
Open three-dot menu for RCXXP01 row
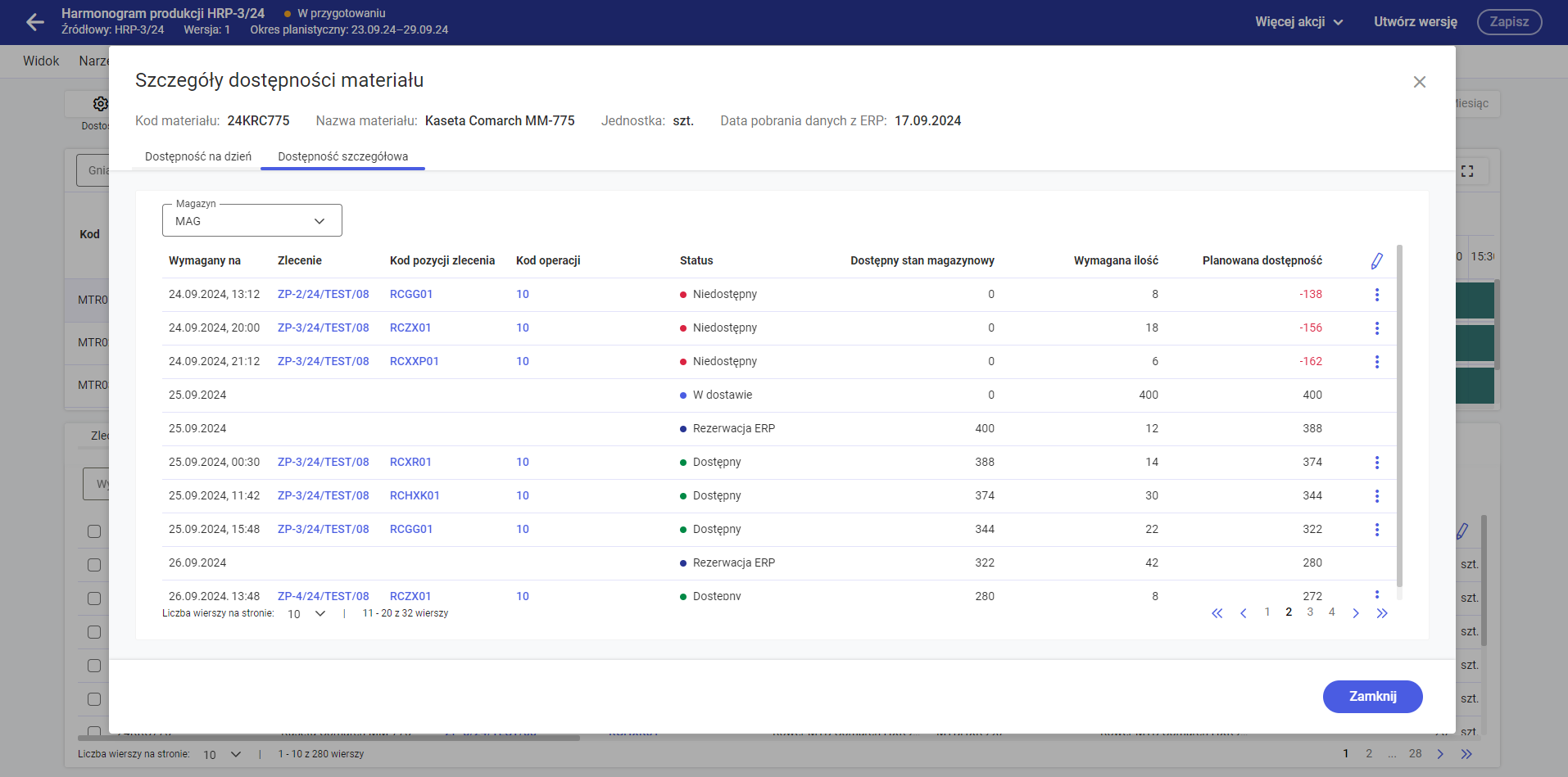coord(1376,362)
